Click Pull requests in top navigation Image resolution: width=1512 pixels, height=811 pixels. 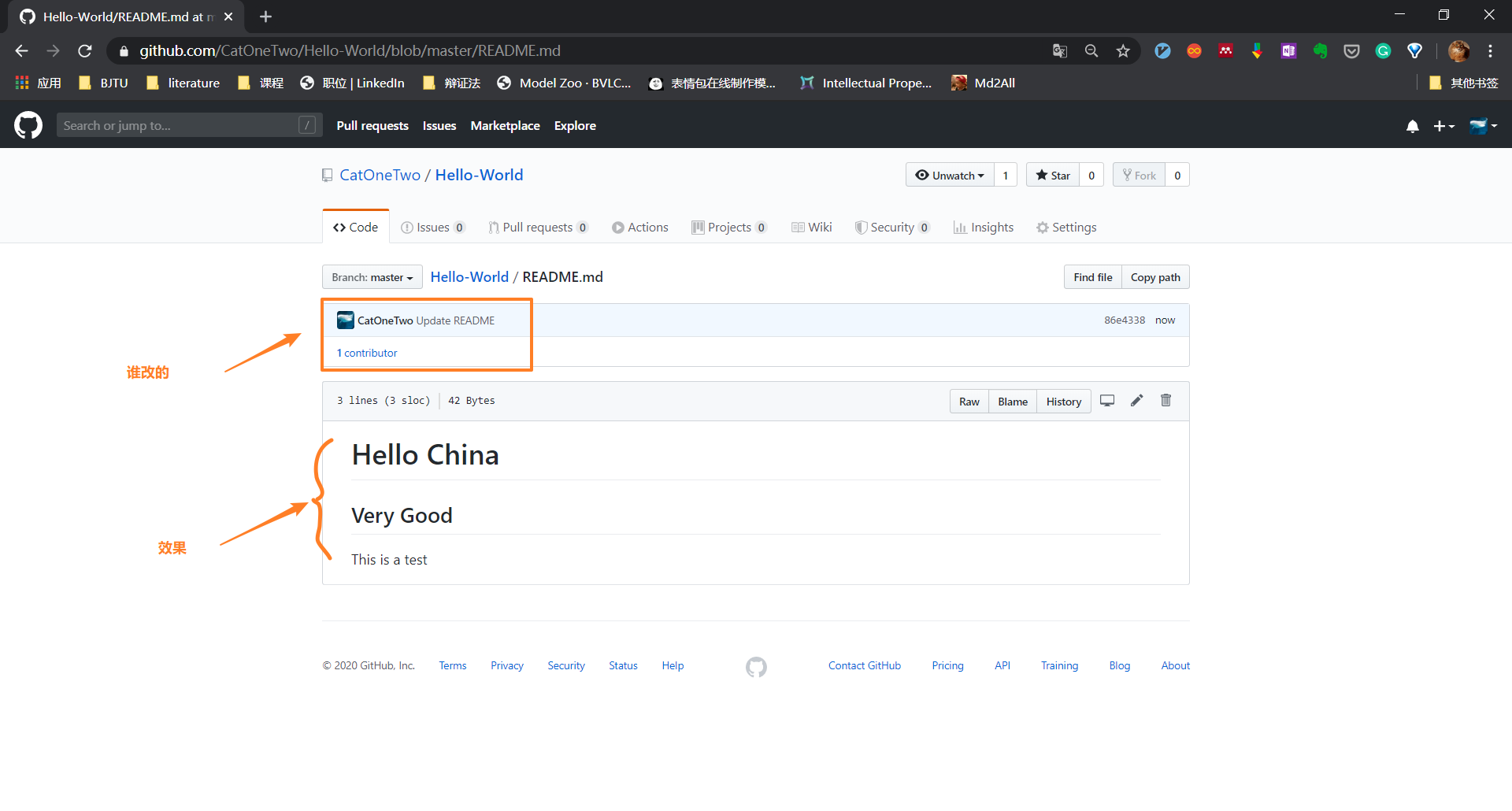372,126
